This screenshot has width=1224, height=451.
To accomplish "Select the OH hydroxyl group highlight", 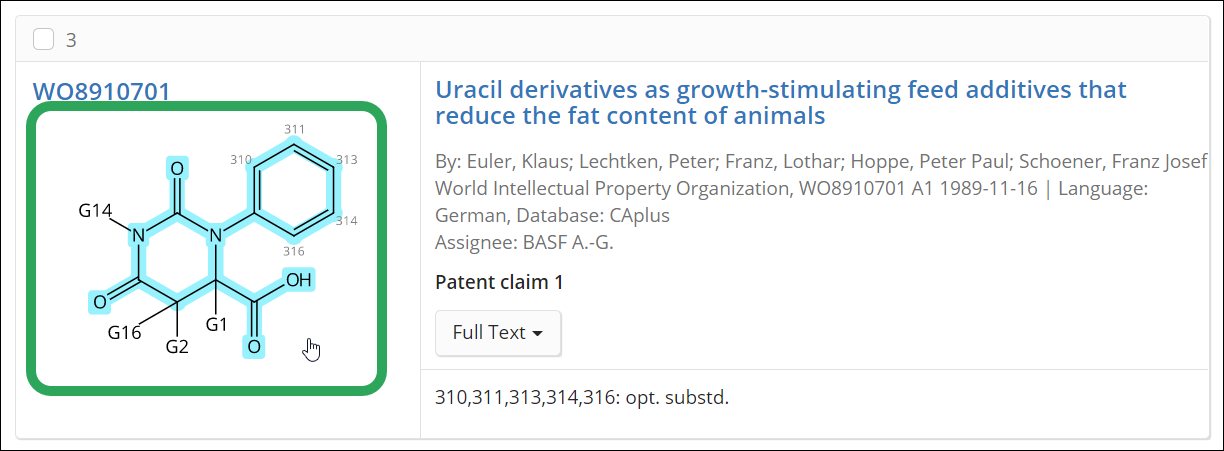I will tap(298, 281).
